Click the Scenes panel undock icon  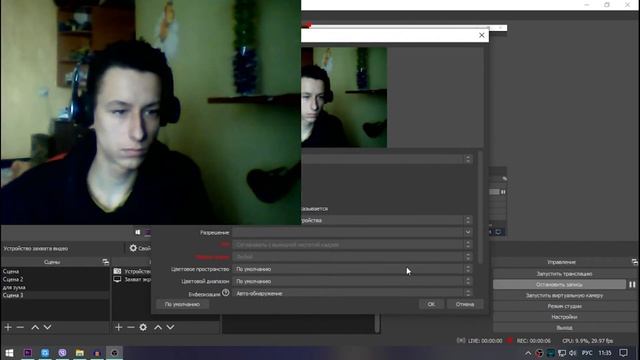tap(105, 262)
